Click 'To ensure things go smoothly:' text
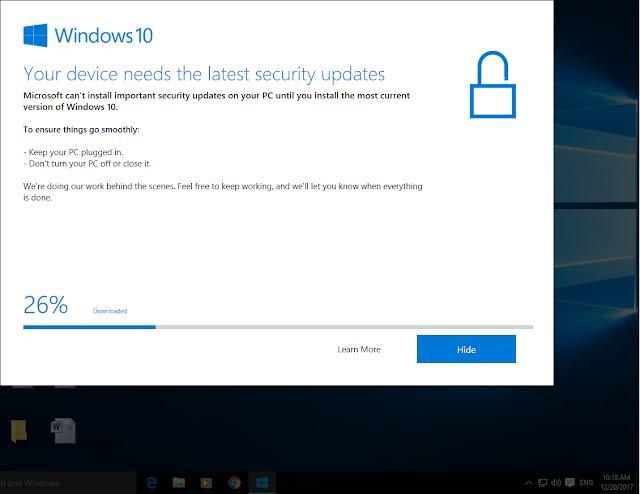The height and width of the screenshot is (494, 640). pos(81,130)
